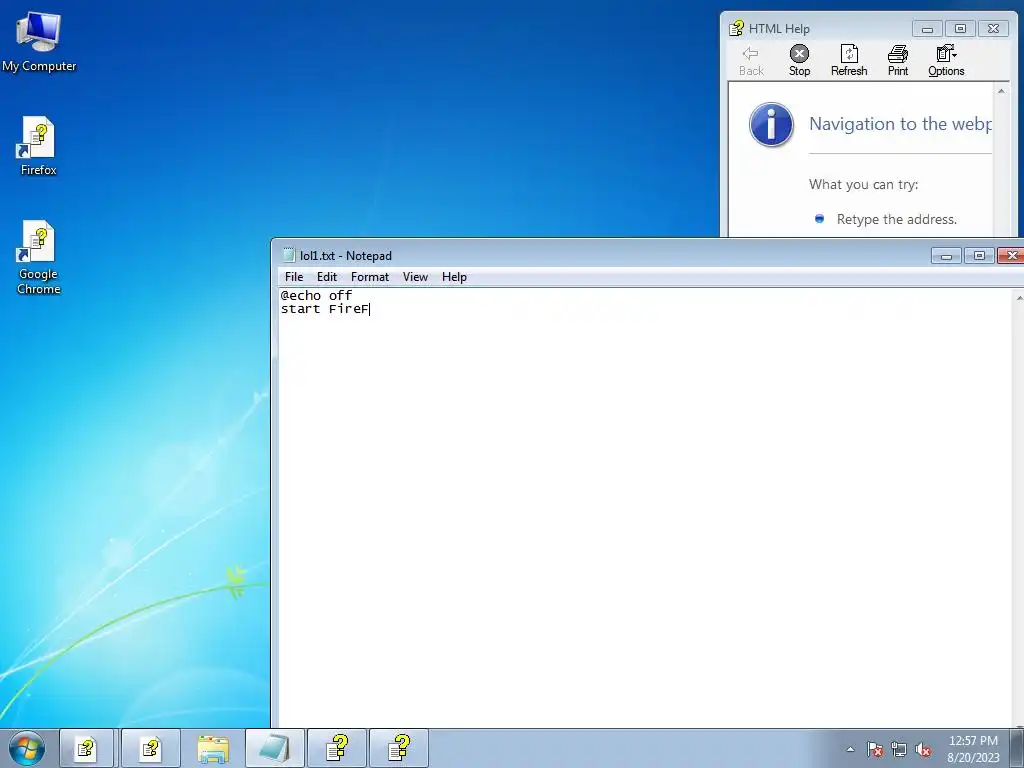Open the Edit menu in Notepad
The width and height of the screenshot is (1024, 768).
pos(327,277)
